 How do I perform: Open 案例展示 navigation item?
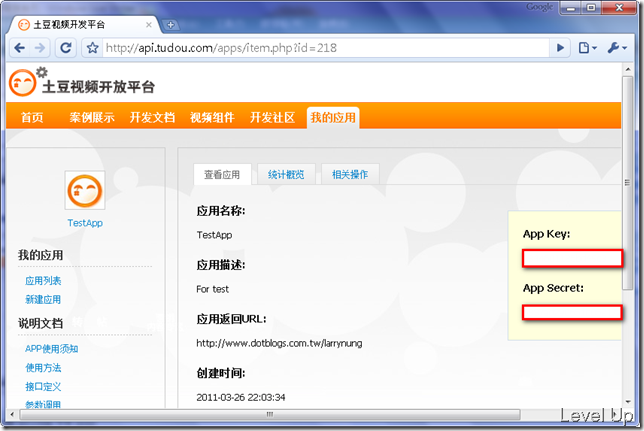(92, 118)
